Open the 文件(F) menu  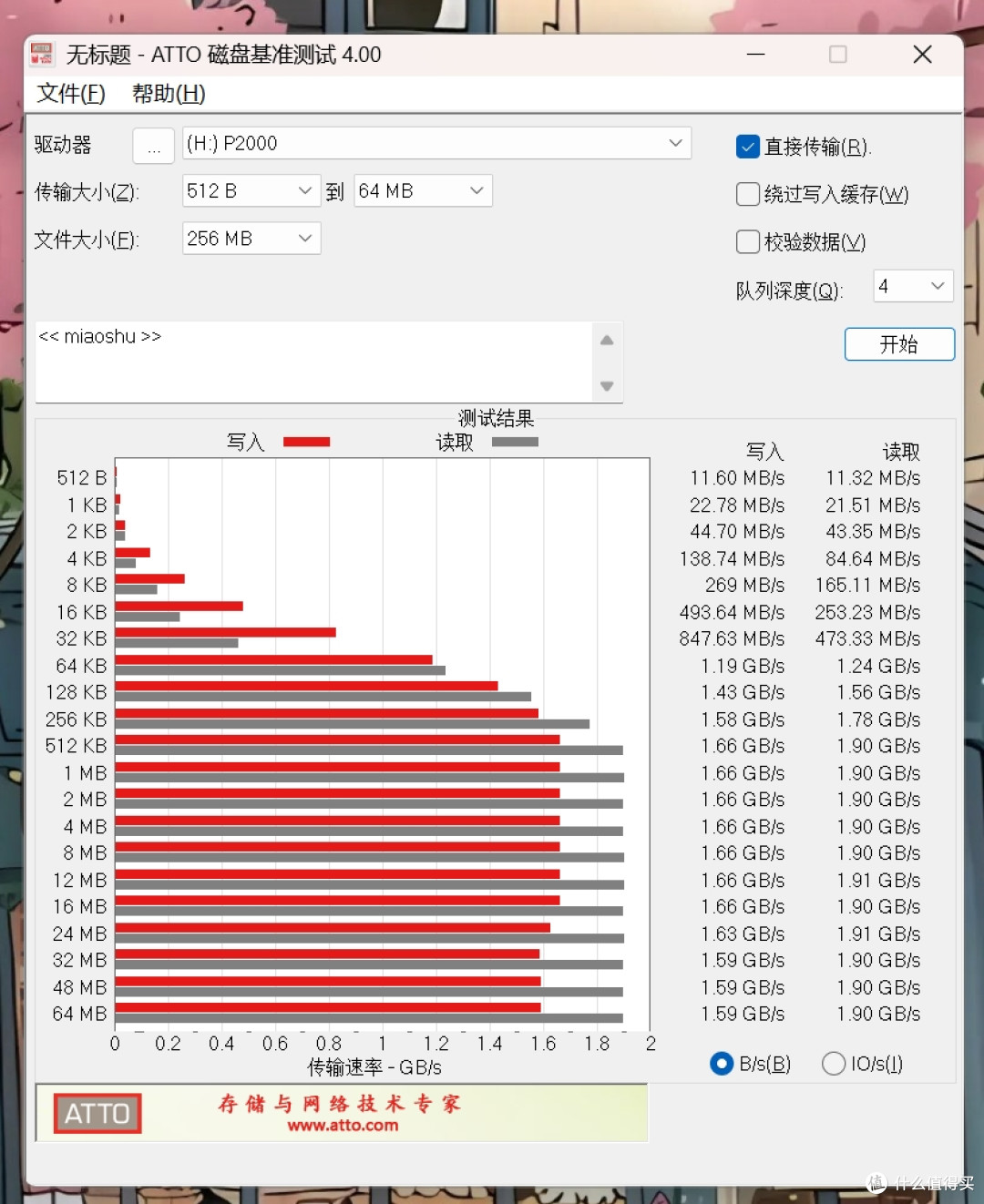[x=71, y=94]
